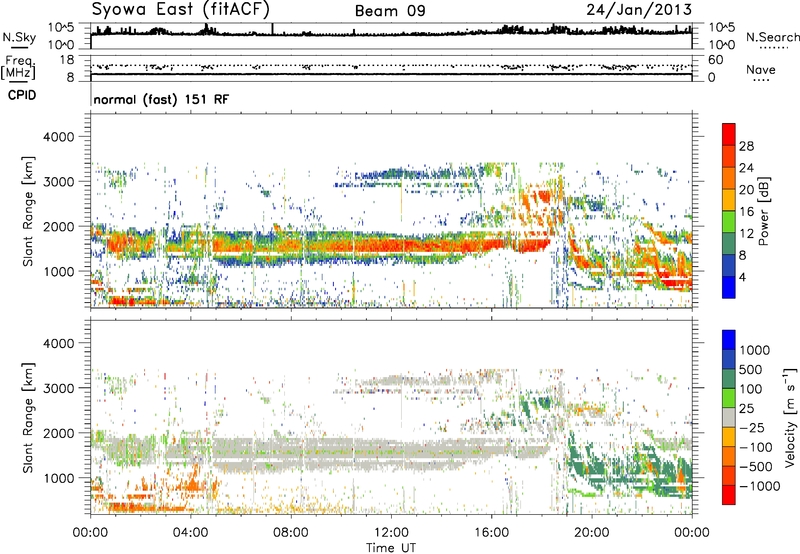The image size is (800, 554).
Task: Pick grey Velocity swatch between -25 and 25
Action: point(729,417)
